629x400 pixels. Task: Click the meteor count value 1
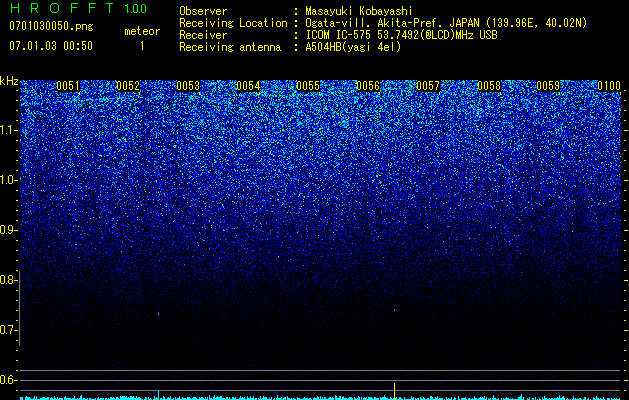tap(142, 46)
